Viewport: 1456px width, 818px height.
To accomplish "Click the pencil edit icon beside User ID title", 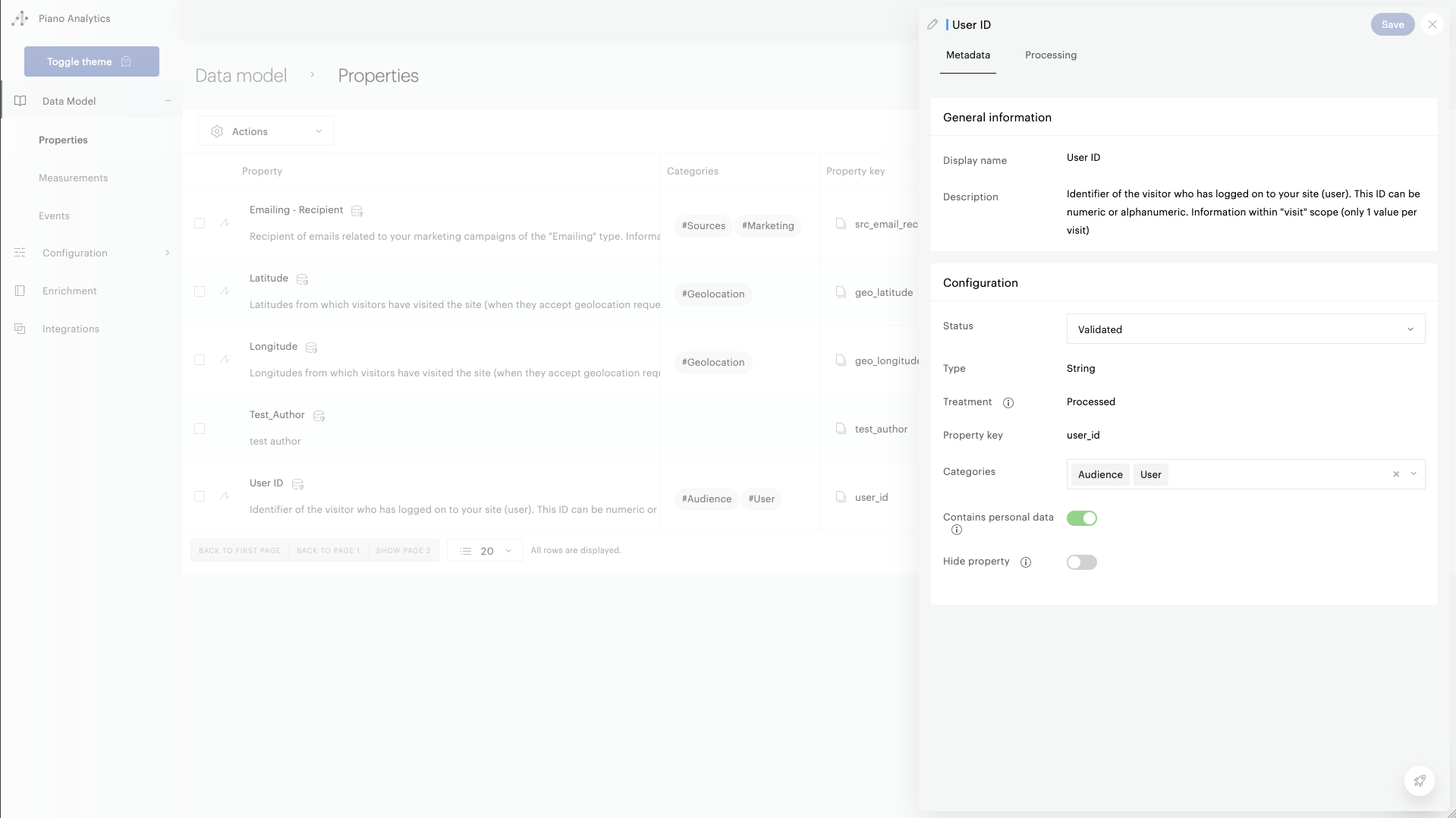I will [x=932, y=24].
